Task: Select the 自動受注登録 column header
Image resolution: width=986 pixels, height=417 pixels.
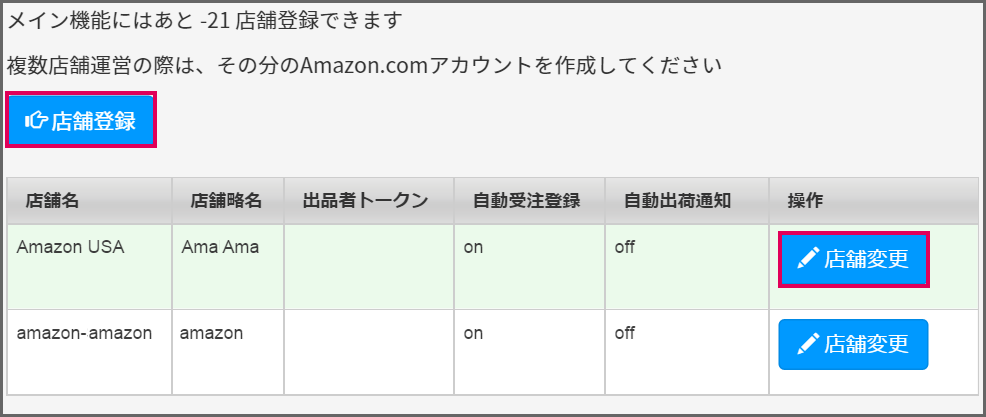Action: click(x=529, y=201)
